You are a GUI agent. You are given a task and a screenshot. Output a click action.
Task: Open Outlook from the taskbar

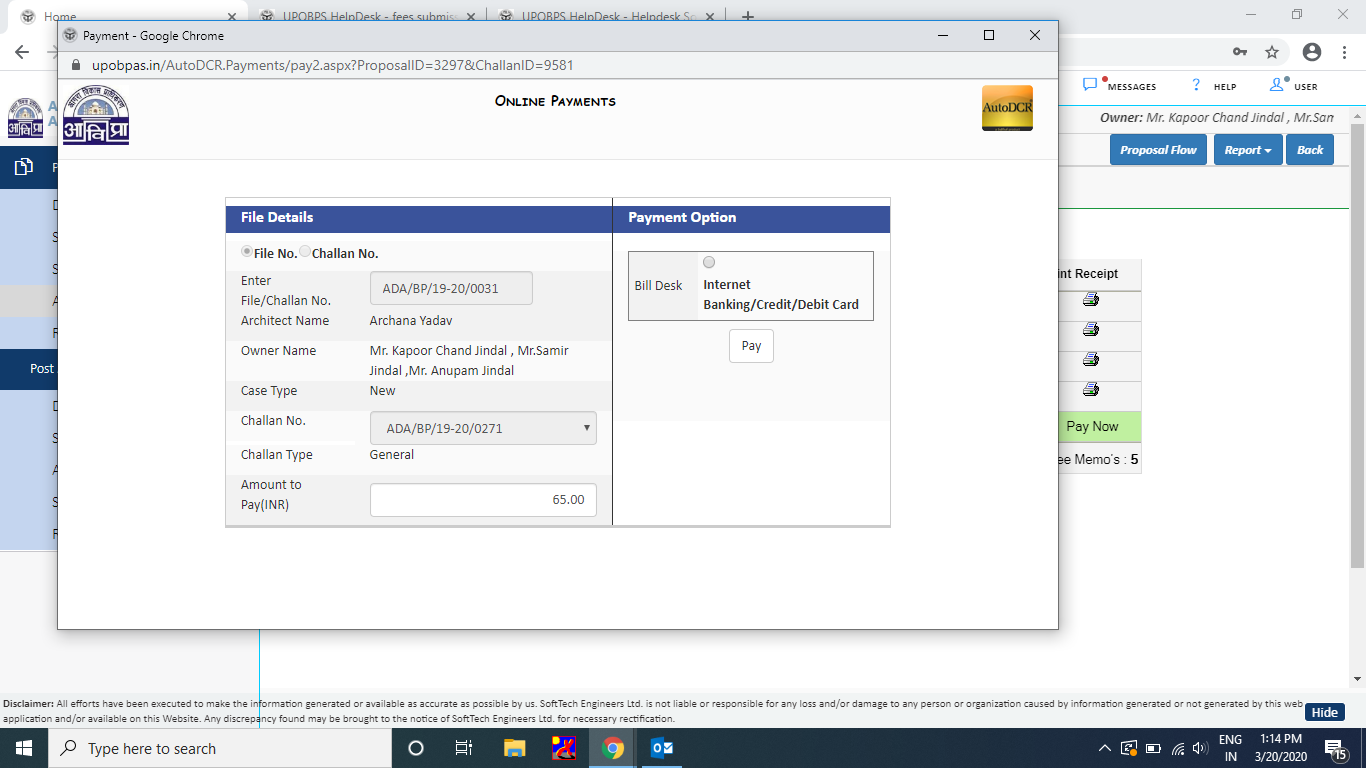point(662,748)
